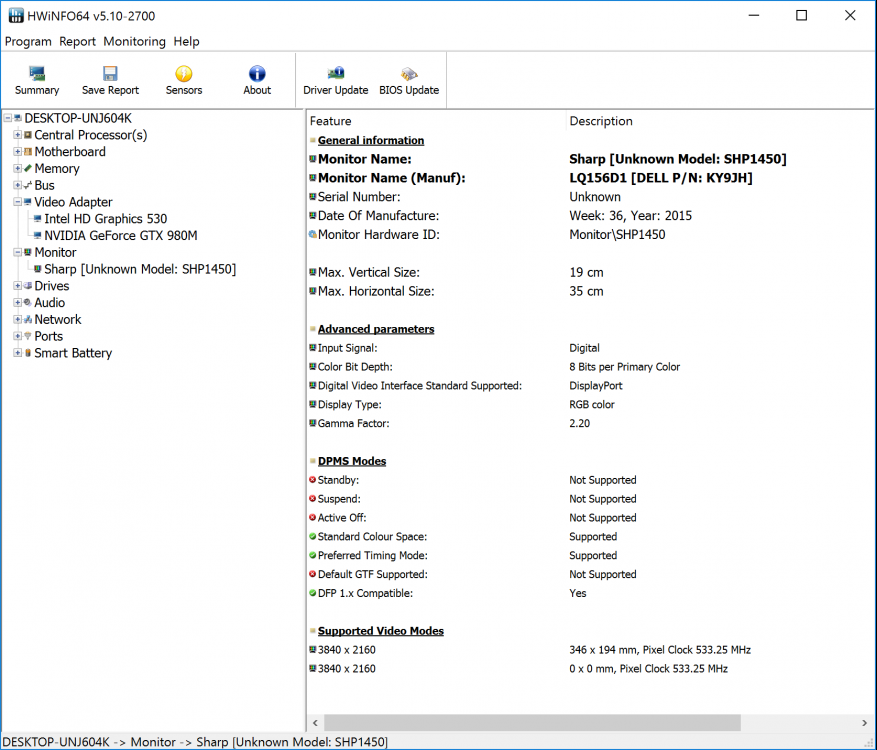Click the Description column header
Viewport: 877px width, 750px height.
click(x=601, y=121)
